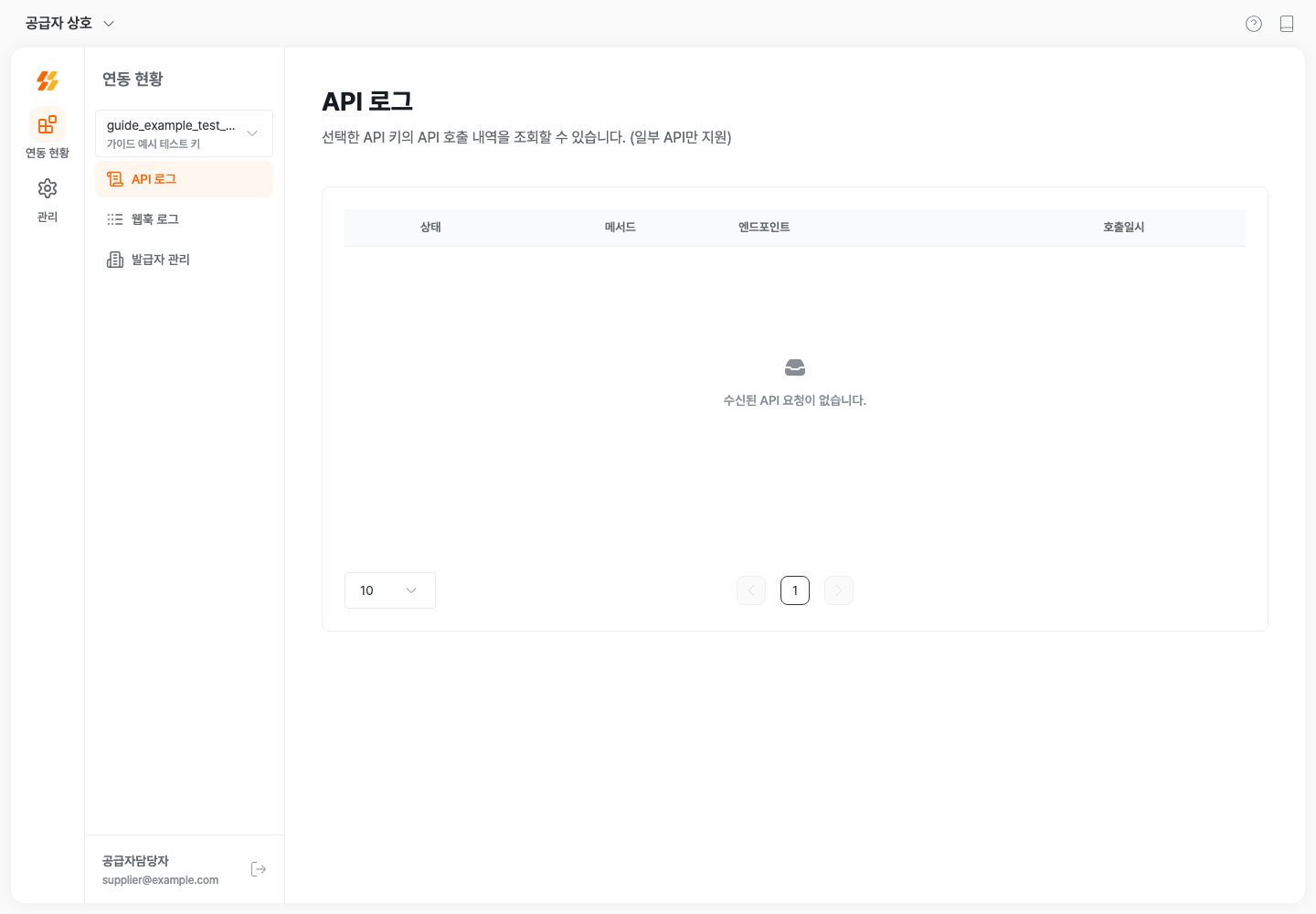1316x914 pixels.
Task: Click the orange app logo icon
Action: 48,81
